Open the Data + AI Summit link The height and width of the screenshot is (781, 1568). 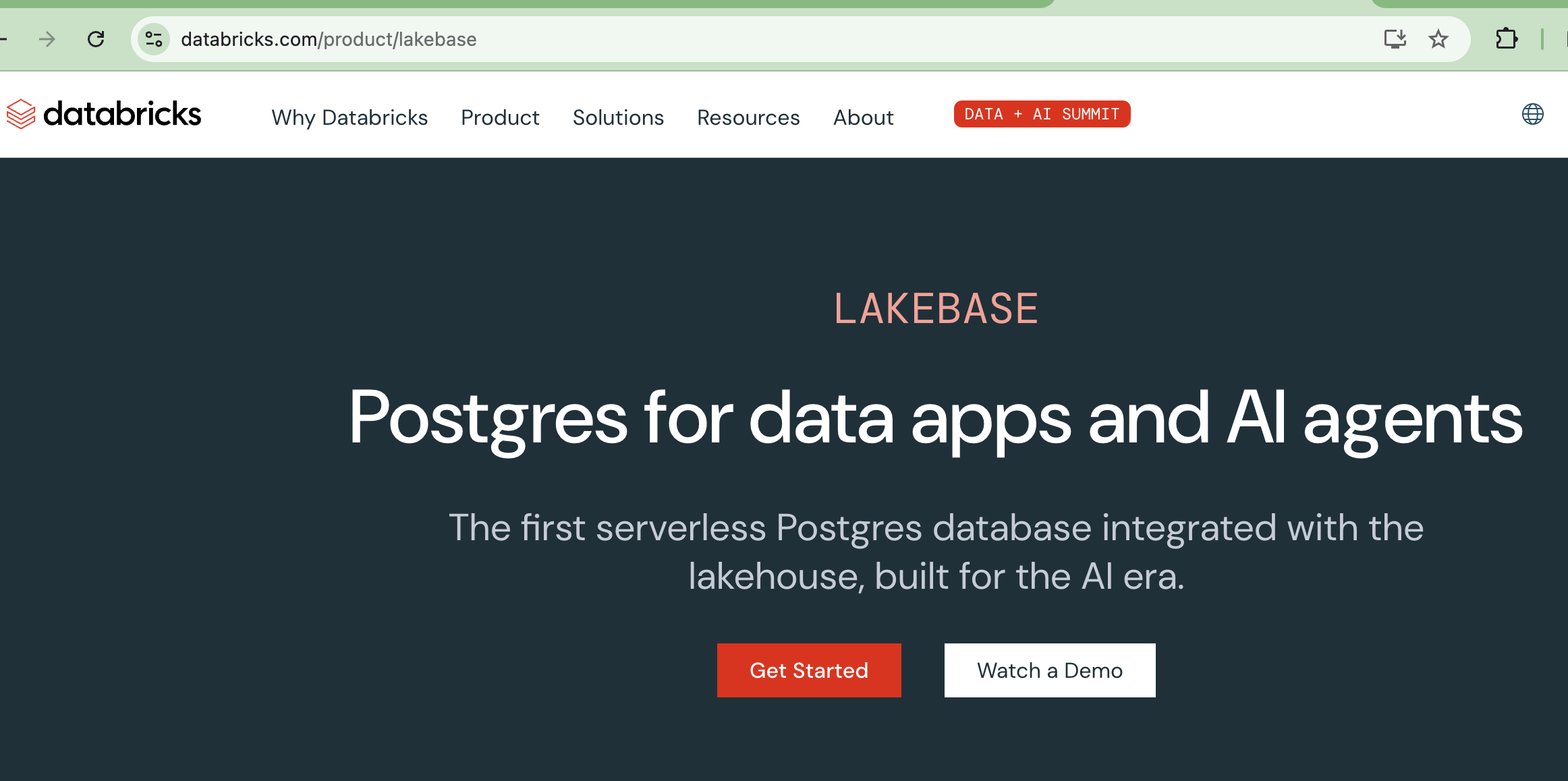click(x=1042, y=114)
